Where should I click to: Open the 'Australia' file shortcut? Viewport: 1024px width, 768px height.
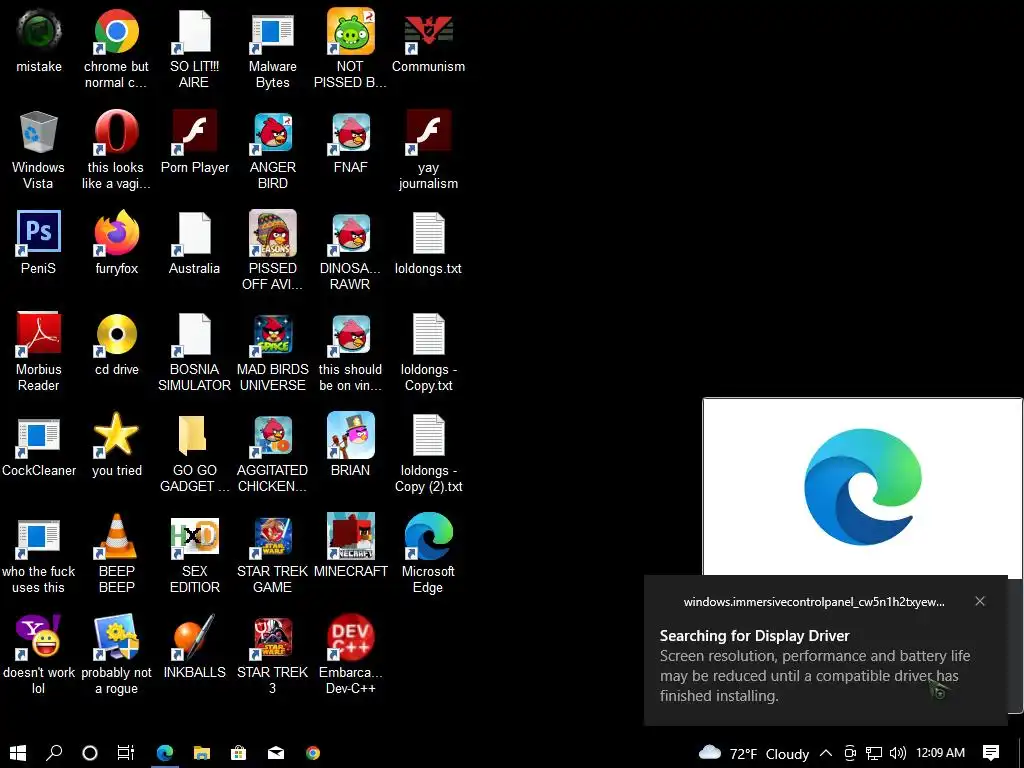[194, 243]
